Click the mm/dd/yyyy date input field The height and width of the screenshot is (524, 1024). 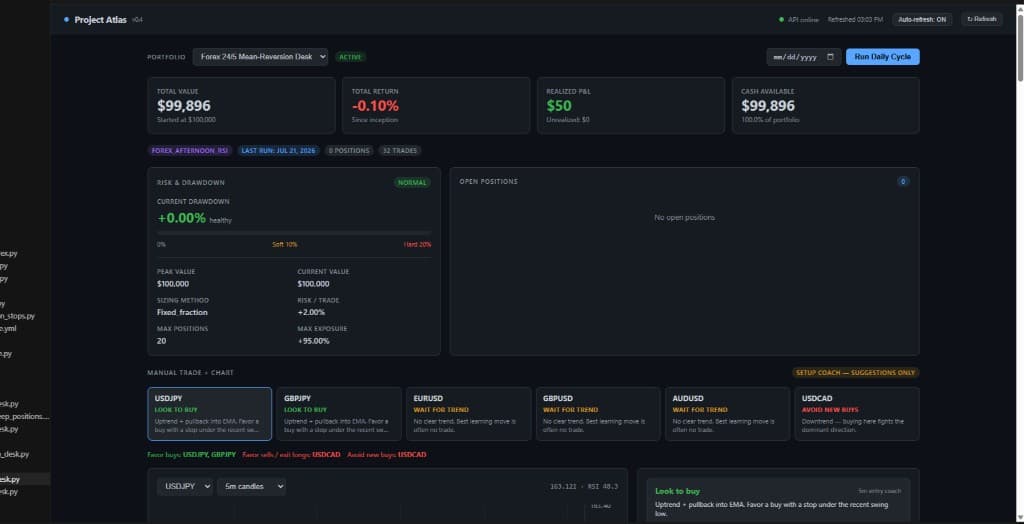point(804,57)
